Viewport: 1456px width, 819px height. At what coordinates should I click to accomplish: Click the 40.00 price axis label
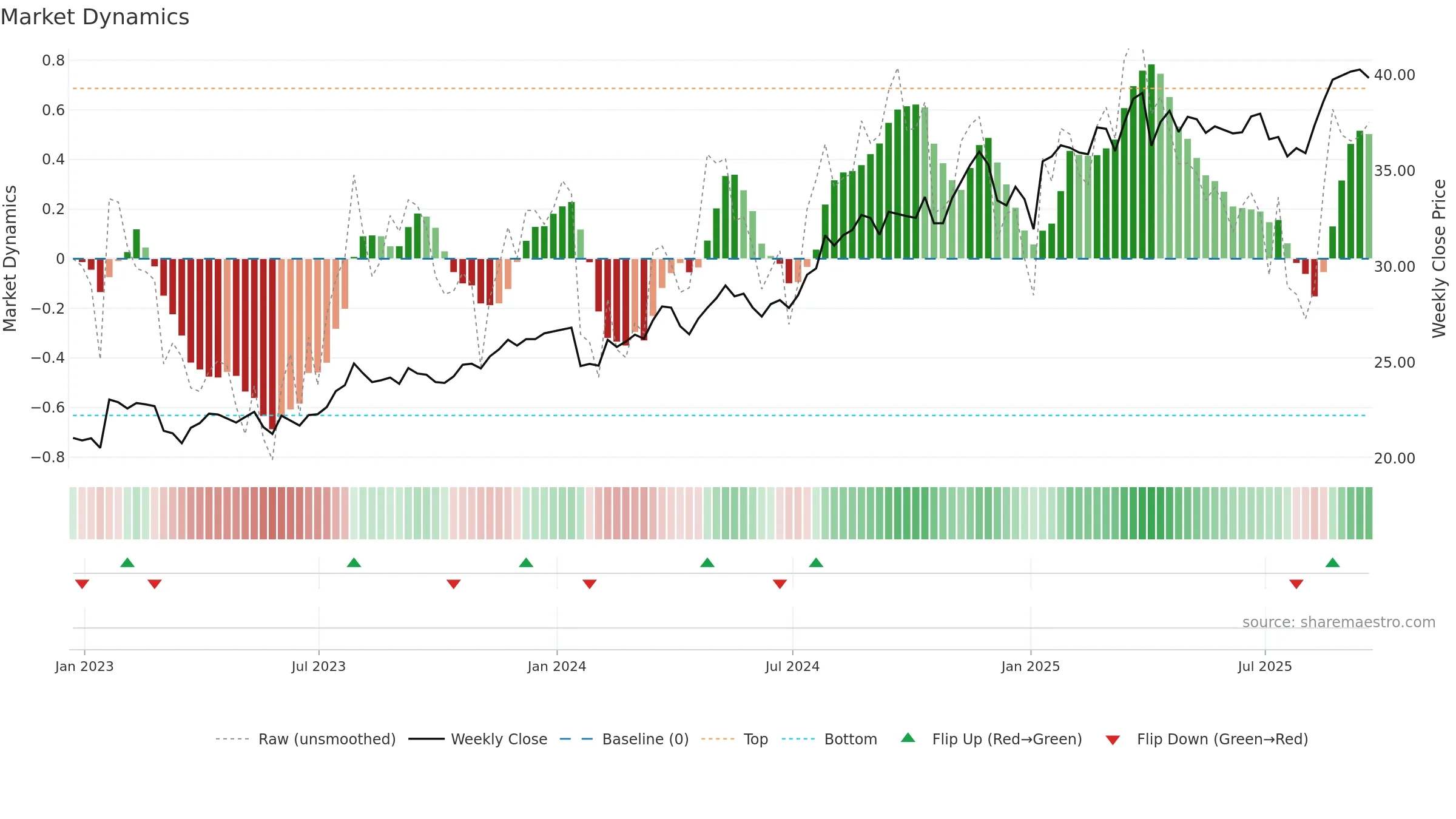coord(1394,75)
